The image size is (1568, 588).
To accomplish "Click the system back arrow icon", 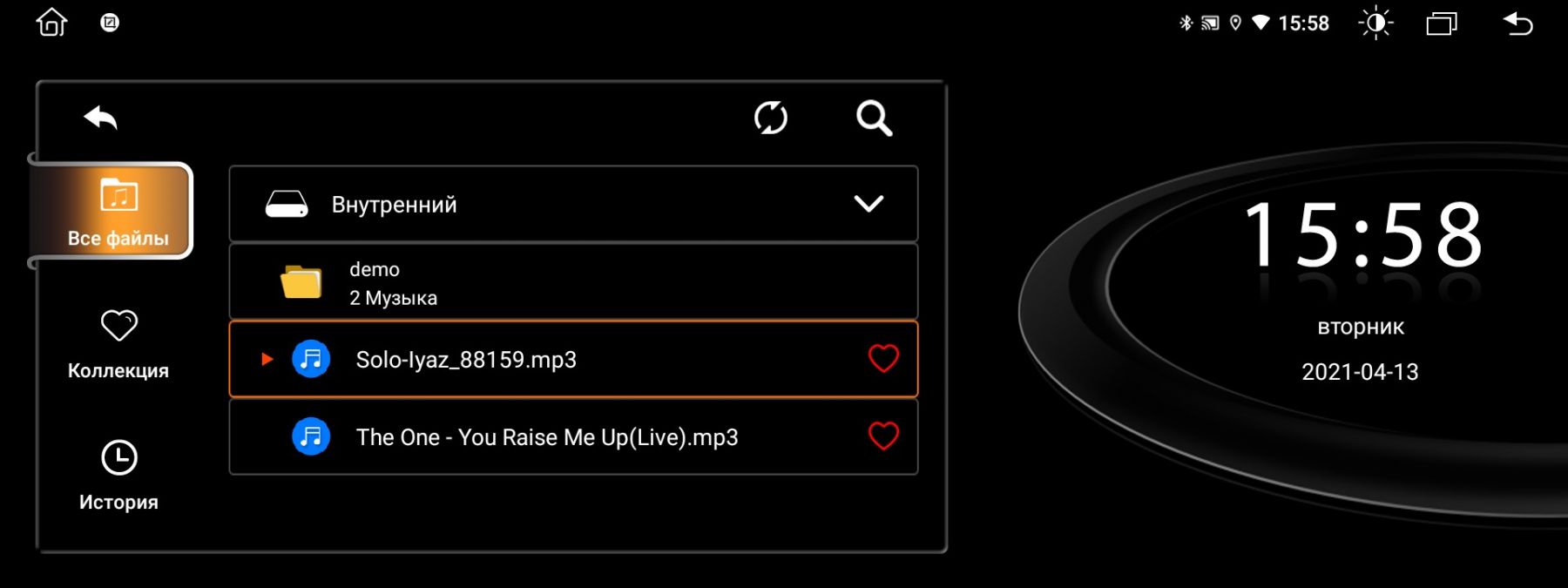I will pyautogui.click(x=1518, y=24).
